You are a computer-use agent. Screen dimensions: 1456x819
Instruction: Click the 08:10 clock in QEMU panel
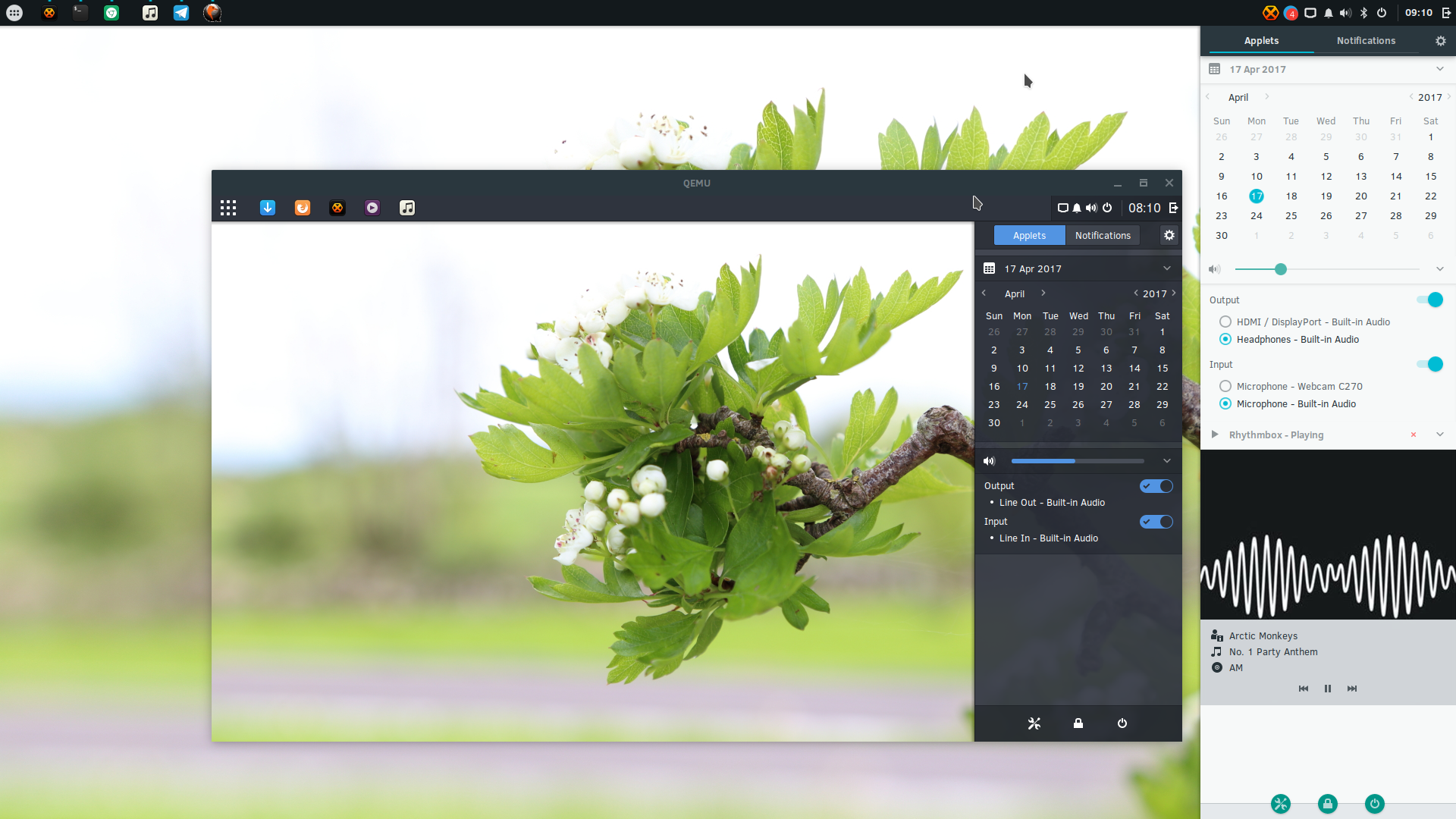click(1144, 208)
